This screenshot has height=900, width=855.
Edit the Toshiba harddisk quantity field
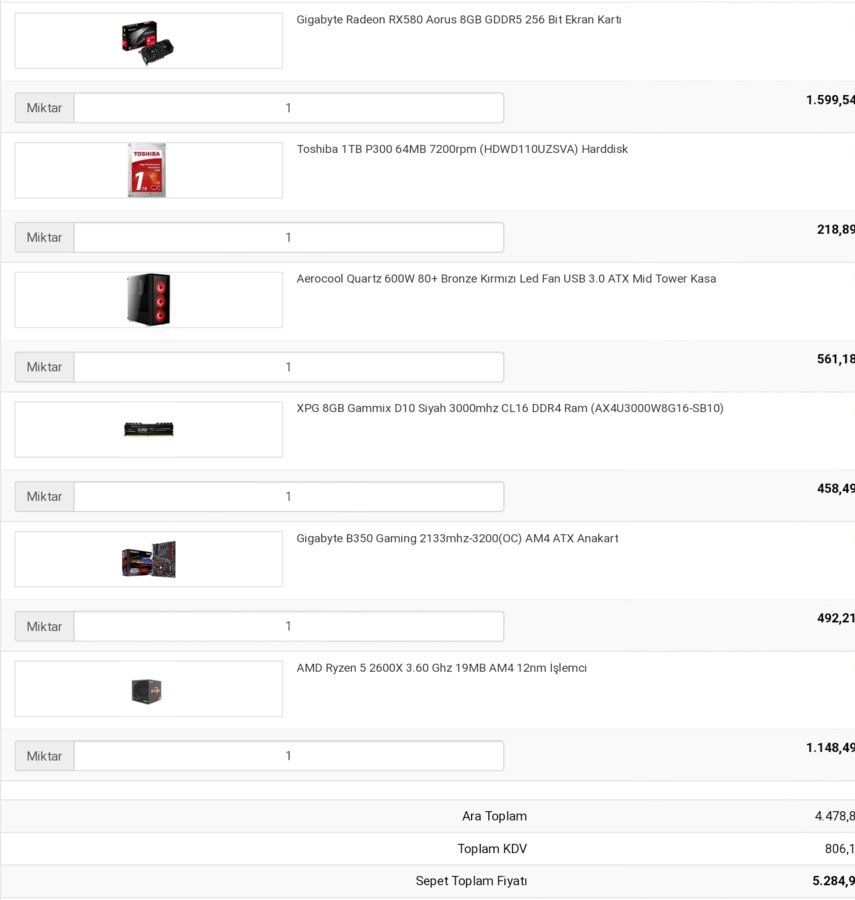pos(289,238)
